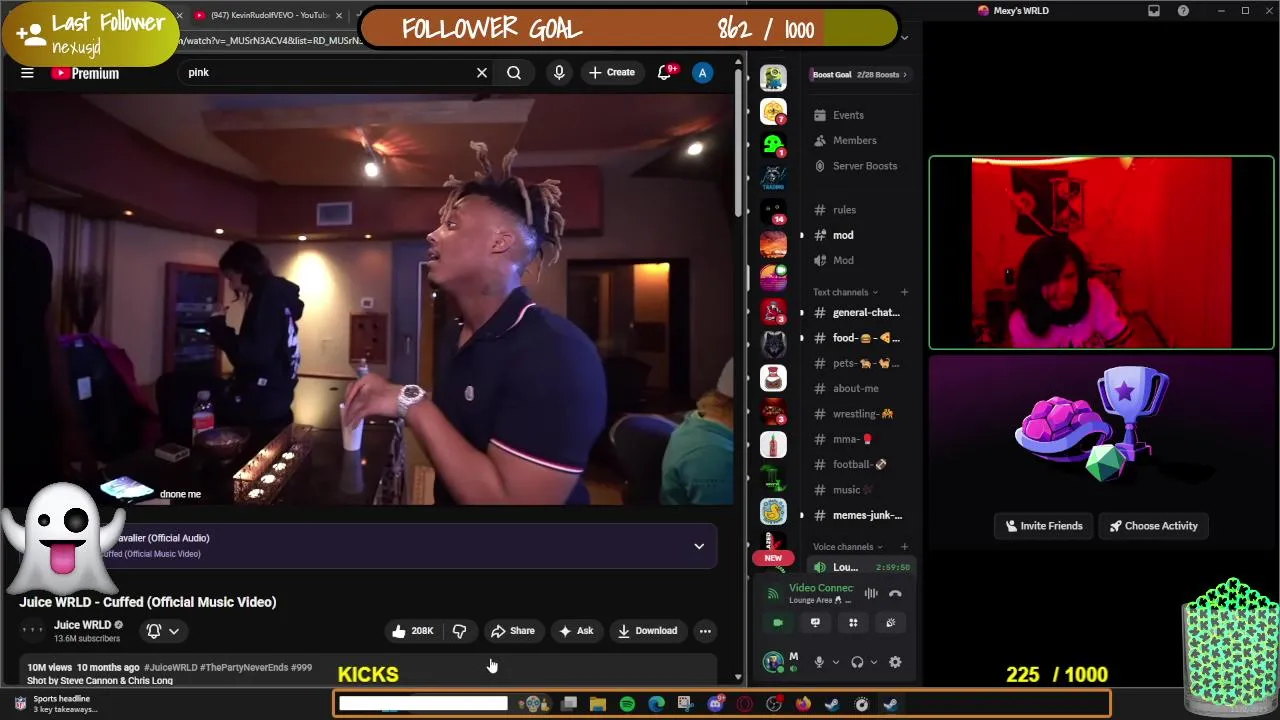Deafen with the headphones icon
The width and height of the screenshot is (1280, 720).
point(857,662)
